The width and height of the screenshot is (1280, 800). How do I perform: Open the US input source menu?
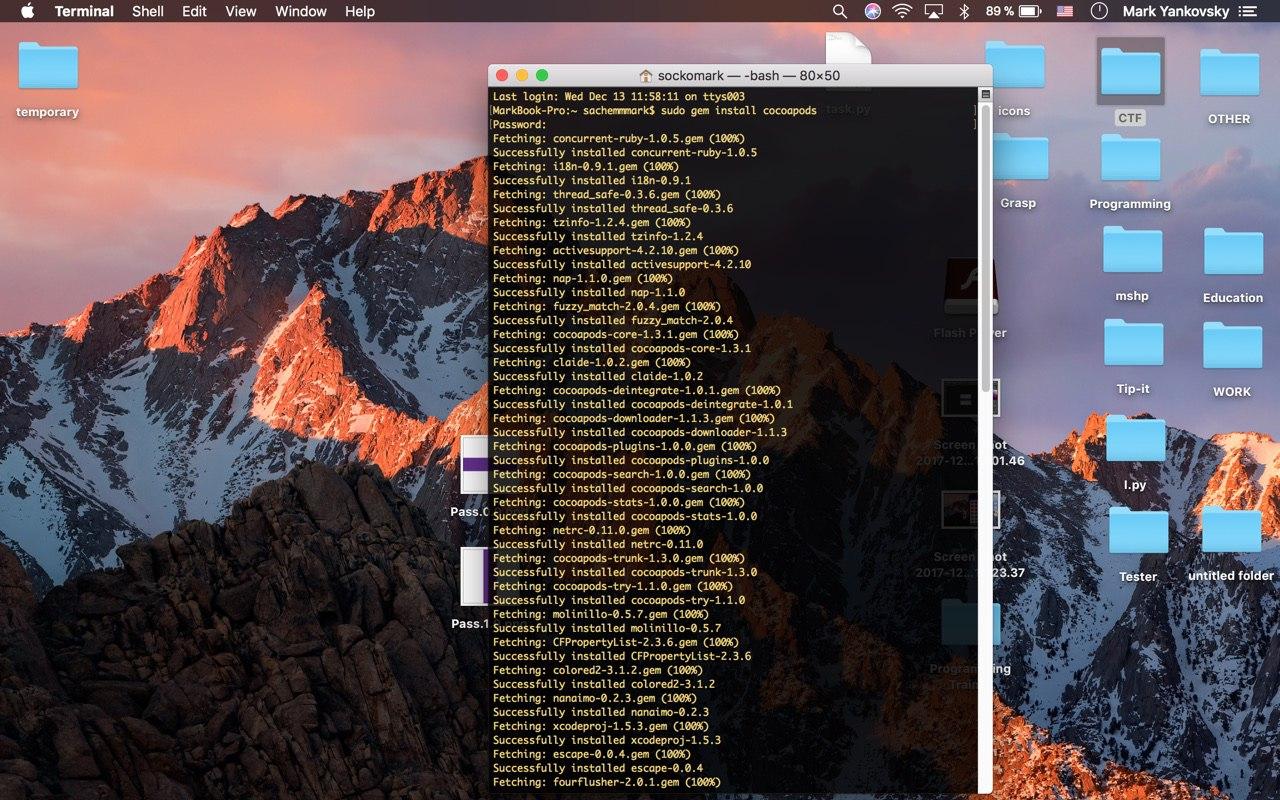click(x=1065, y=11)
